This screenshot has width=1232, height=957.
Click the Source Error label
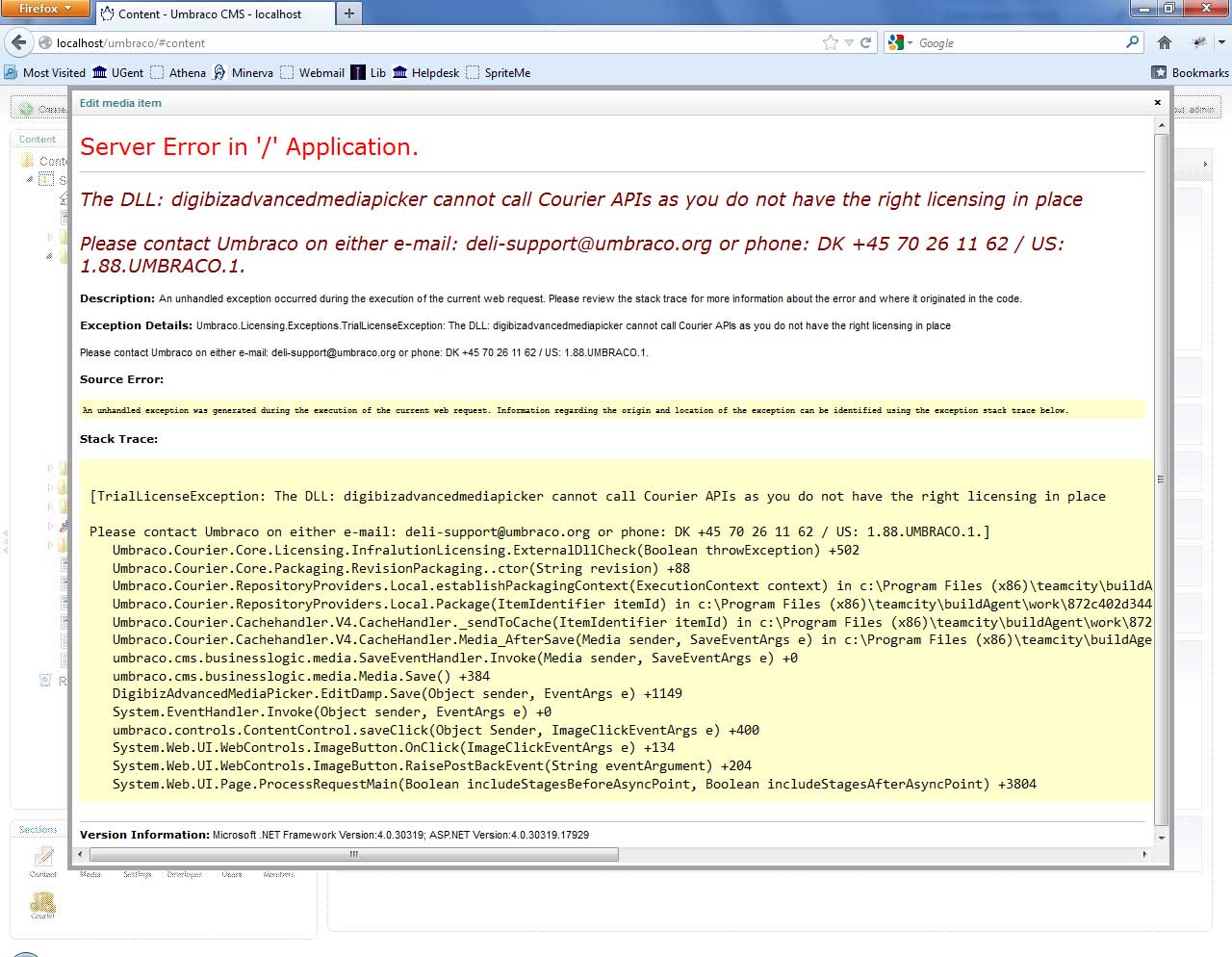[x=122, y=379]
